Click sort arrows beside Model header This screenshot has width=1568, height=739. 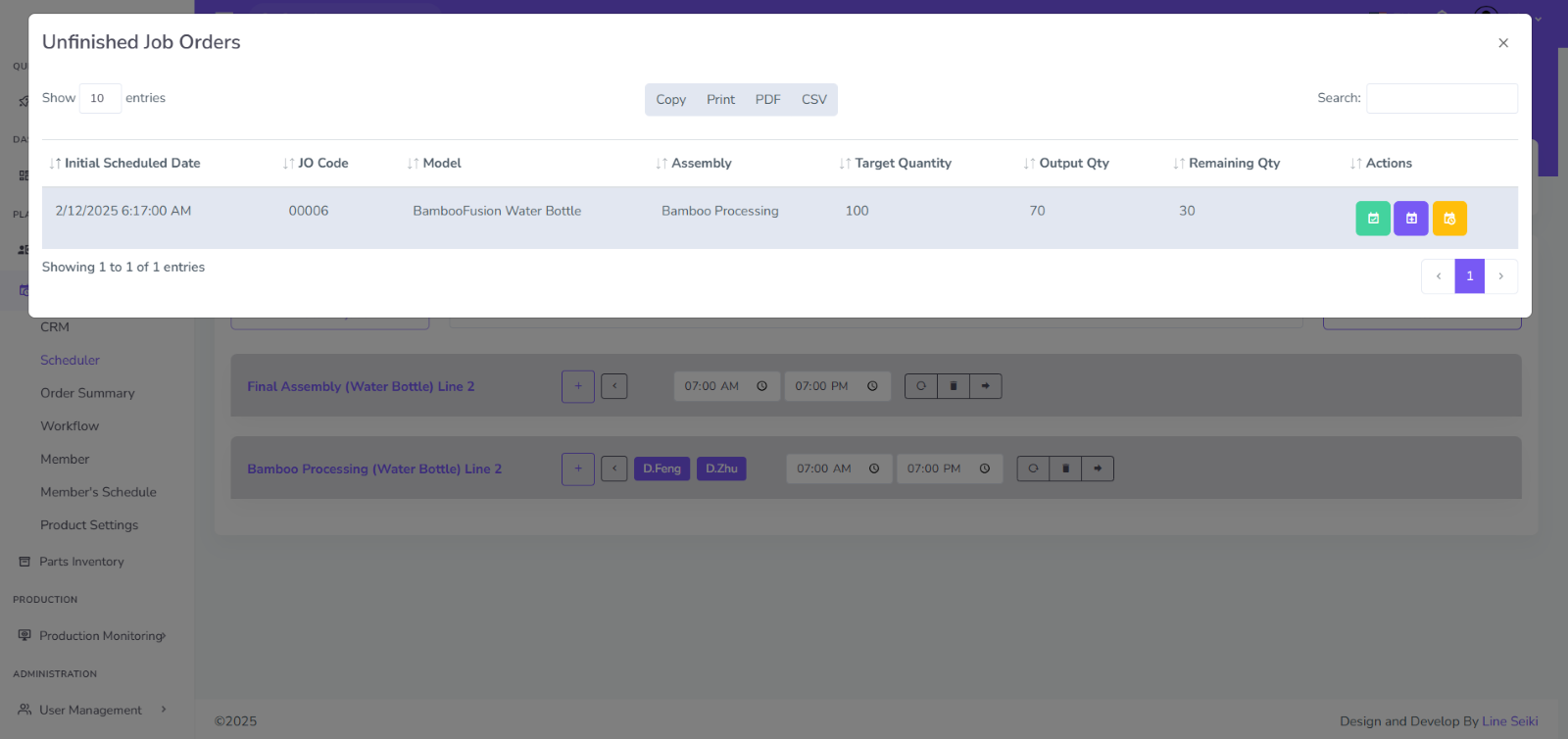point(414,164)
